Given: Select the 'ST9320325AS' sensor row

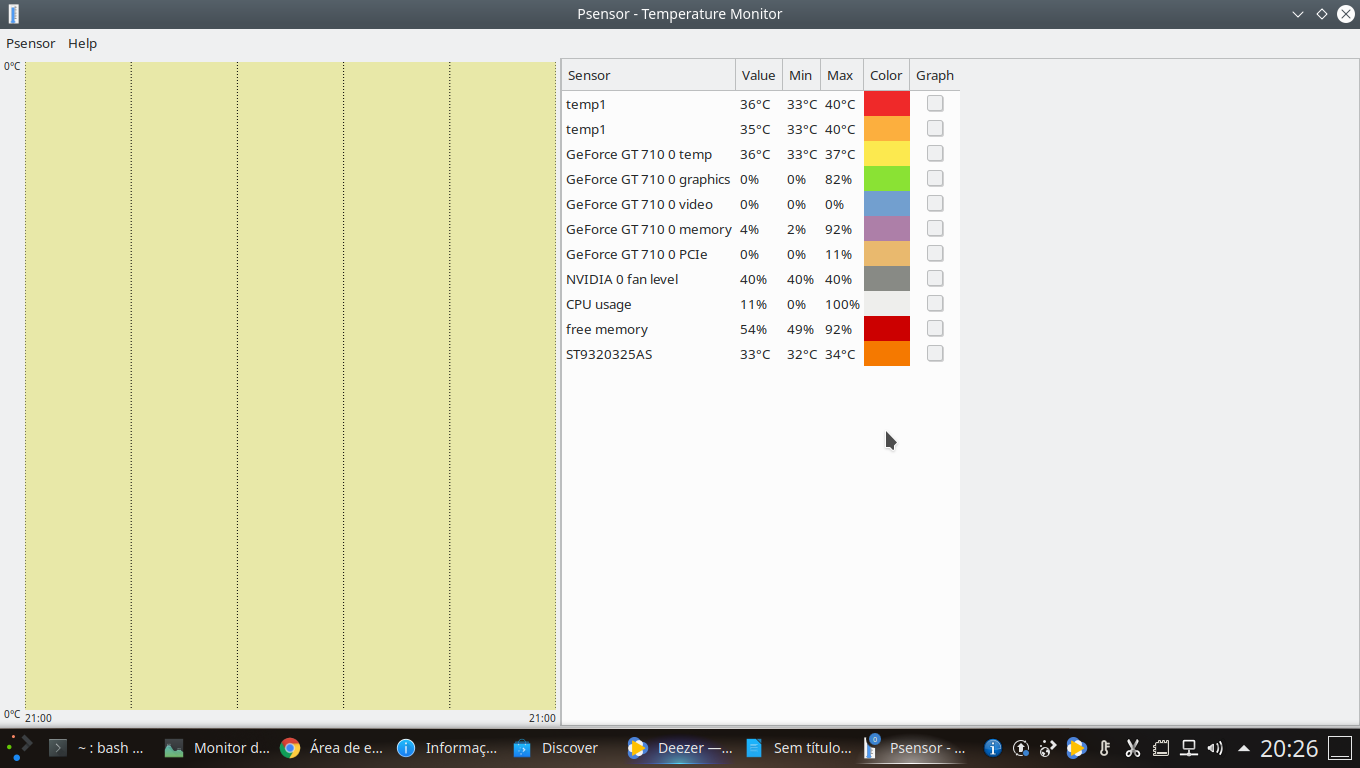Looking at the screenshot, I should coord(761,354).
